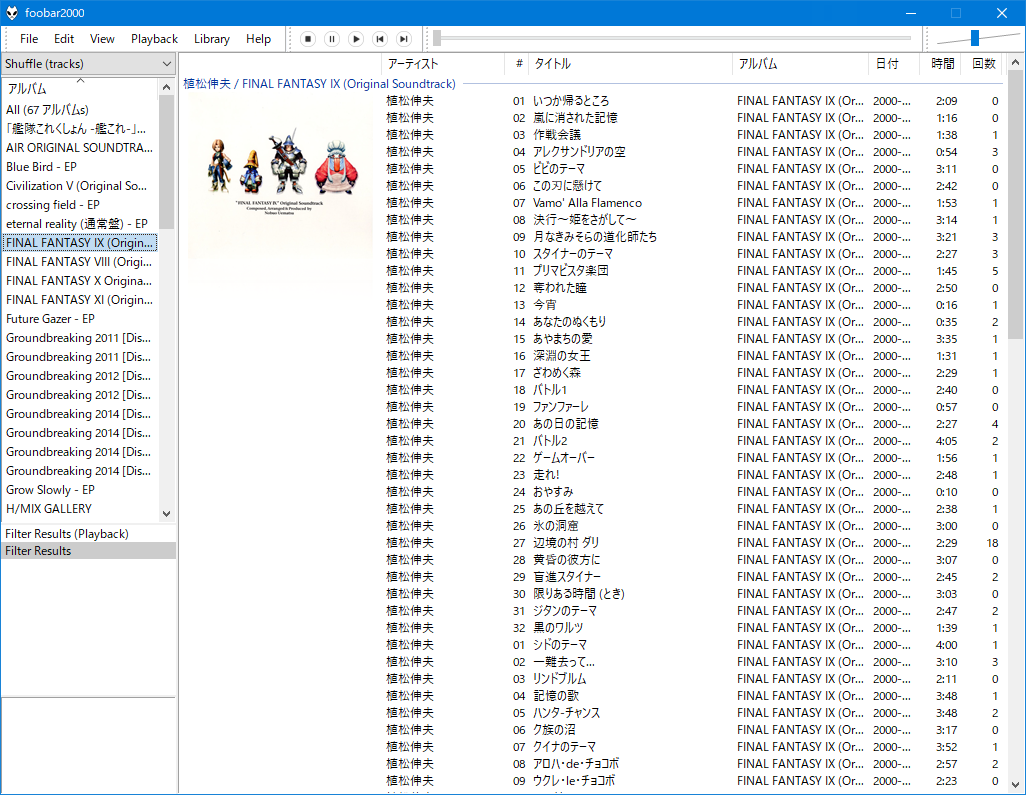Screen dimensions: 1026x795
Task: Skip to the next track
Action: coord(404,38)
